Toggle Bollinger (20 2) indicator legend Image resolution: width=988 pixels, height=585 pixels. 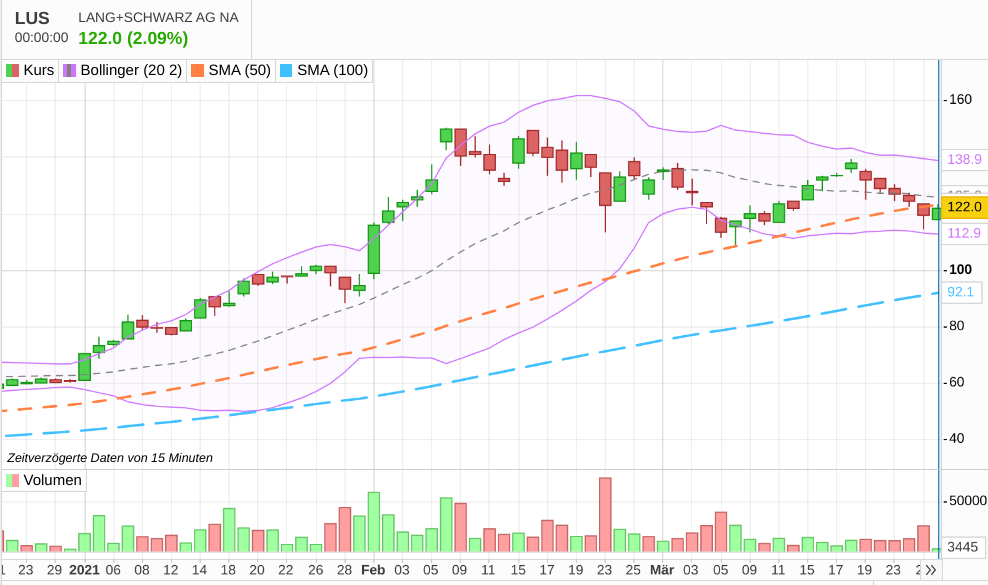[x=123, y=70]
